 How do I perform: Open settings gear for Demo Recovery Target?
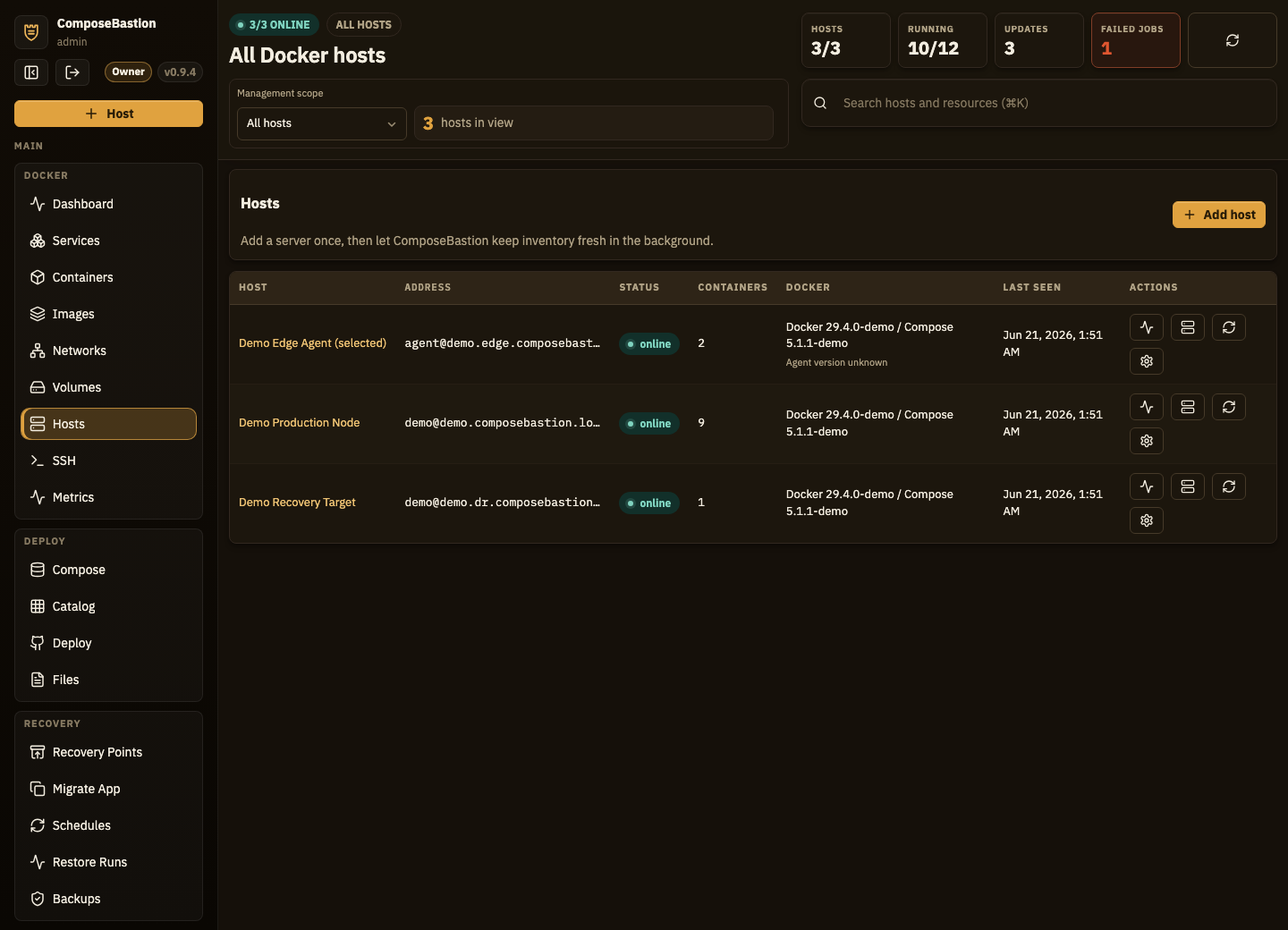pyautogui.click(x=1147, y=520)
